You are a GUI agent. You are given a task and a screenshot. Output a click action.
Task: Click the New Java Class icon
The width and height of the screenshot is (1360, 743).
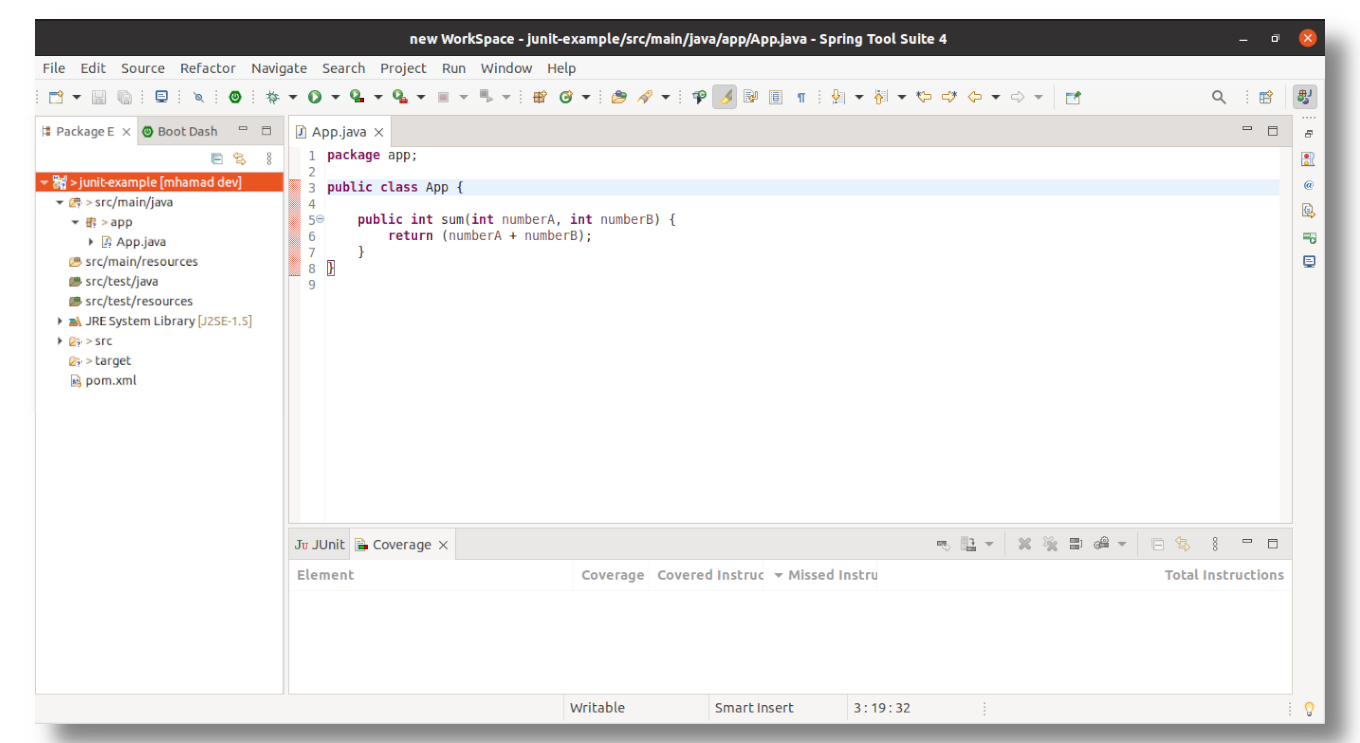566,97
